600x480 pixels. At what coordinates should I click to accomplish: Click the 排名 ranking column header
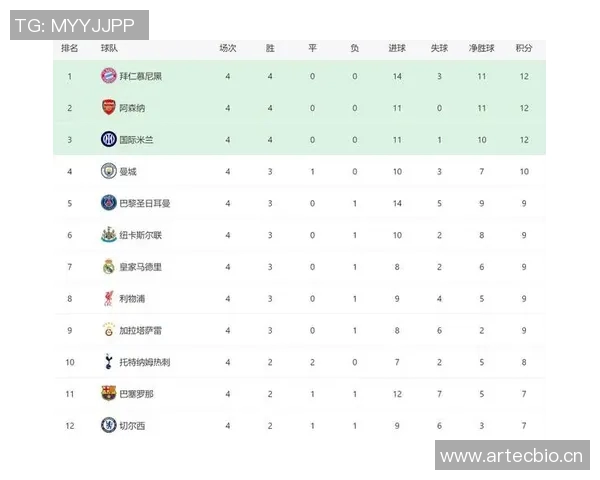pos(70,47)
